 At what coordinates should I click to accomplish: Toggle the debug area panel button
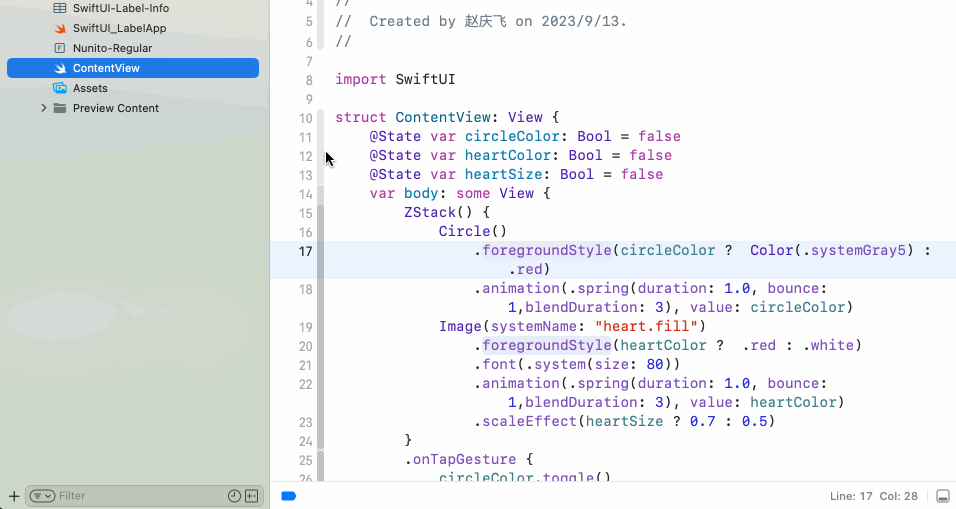(942, 496)
